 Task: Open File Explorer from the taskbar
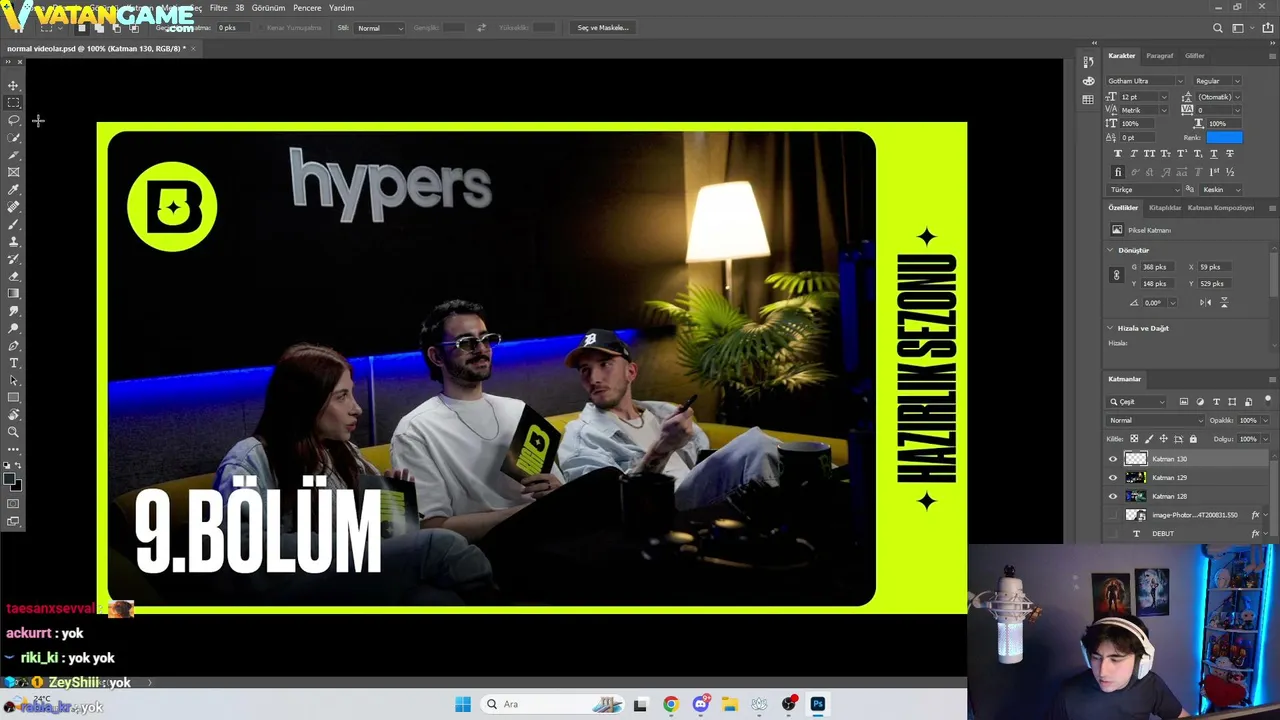[x=730, y=704]
